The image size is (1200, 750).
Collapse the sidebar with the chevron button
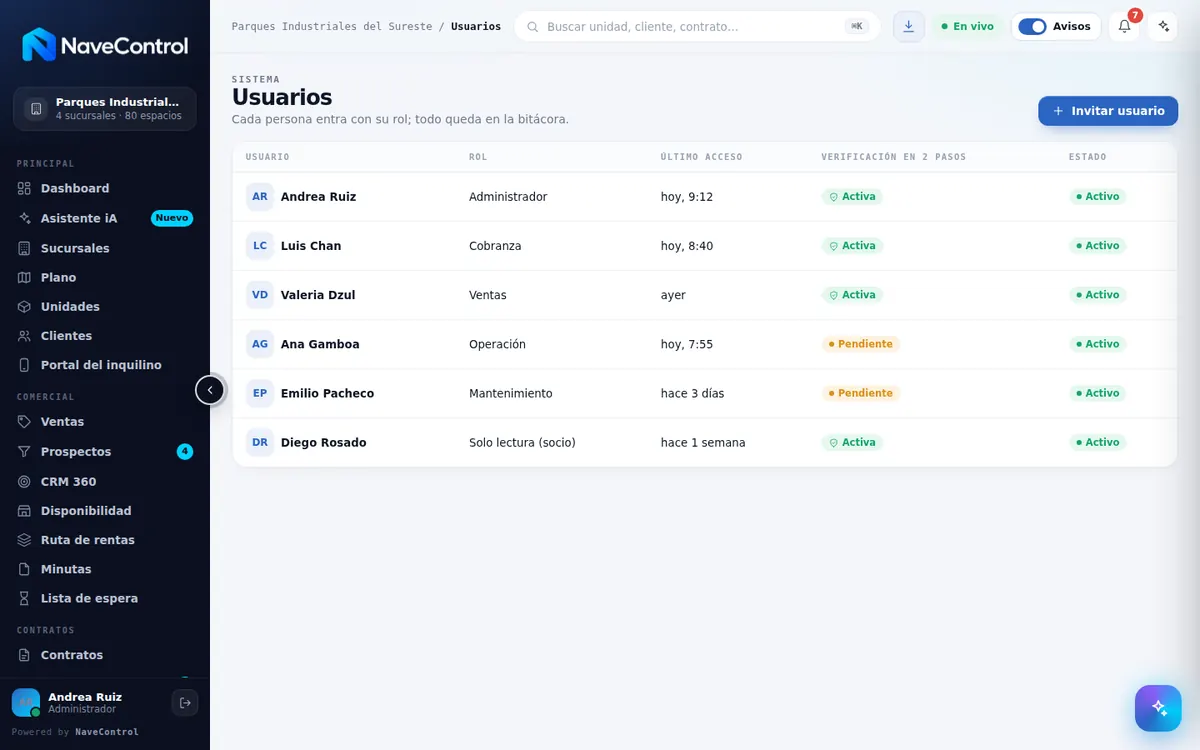click(210, 390)
